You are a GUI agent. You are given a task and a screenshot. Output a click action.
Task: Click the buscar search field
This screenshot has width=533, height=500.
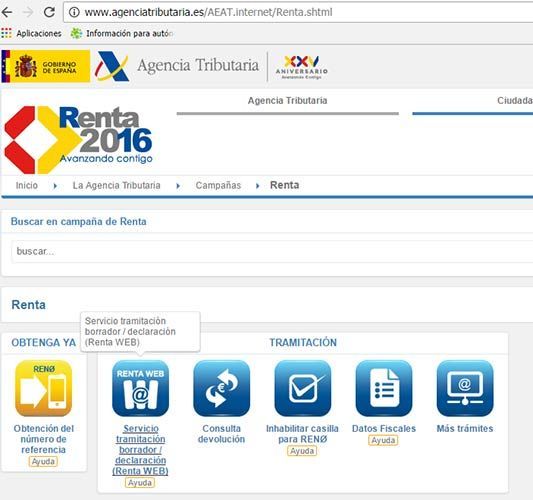point(272,251)
